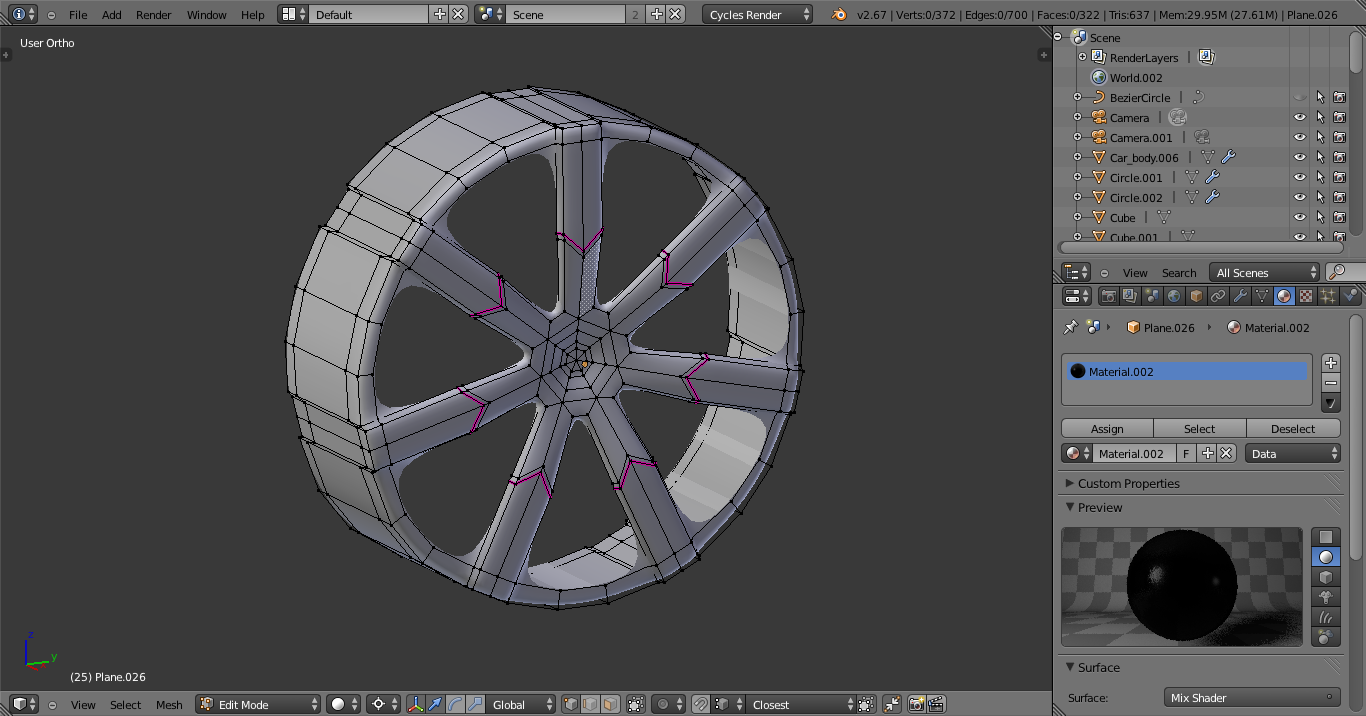Open the World properties globe icon
The height and width of the screenshot is (716, 1366).
tap(1174, 296)
